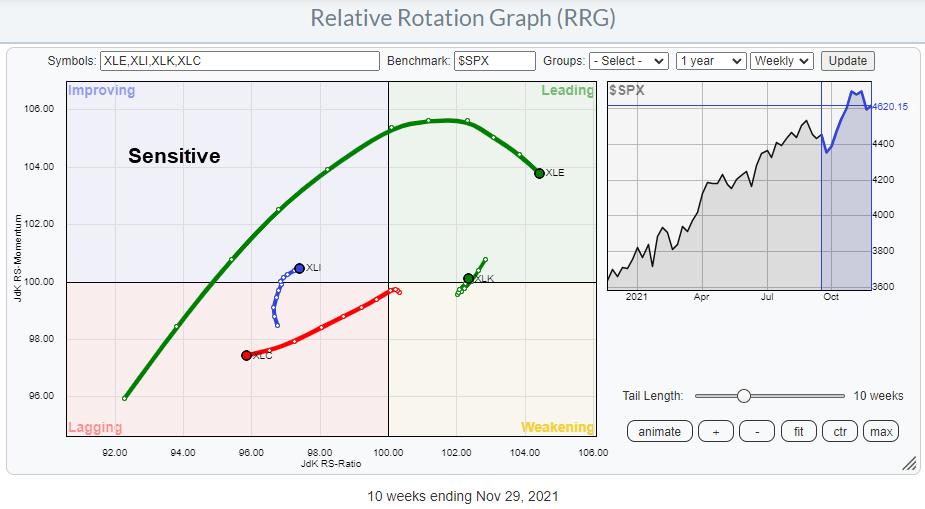Click the XLK green data point
The height and width of the screenshot is (509, 925).
[x=468, y=278]
